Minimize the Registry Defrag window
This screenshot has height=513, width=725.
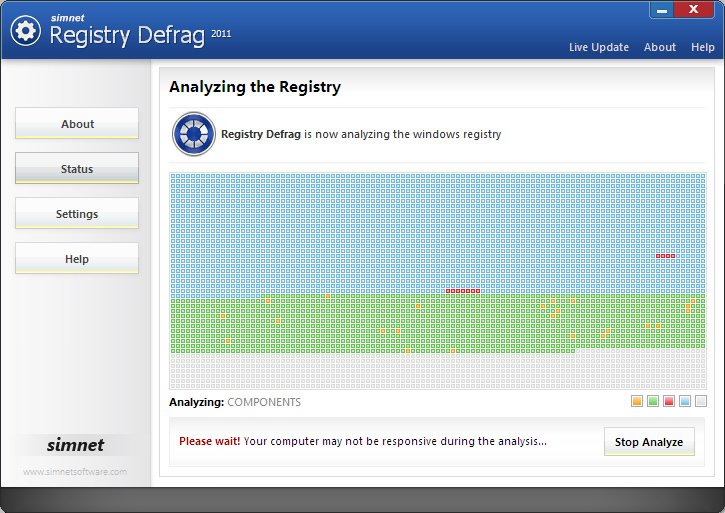pos(662,10)
